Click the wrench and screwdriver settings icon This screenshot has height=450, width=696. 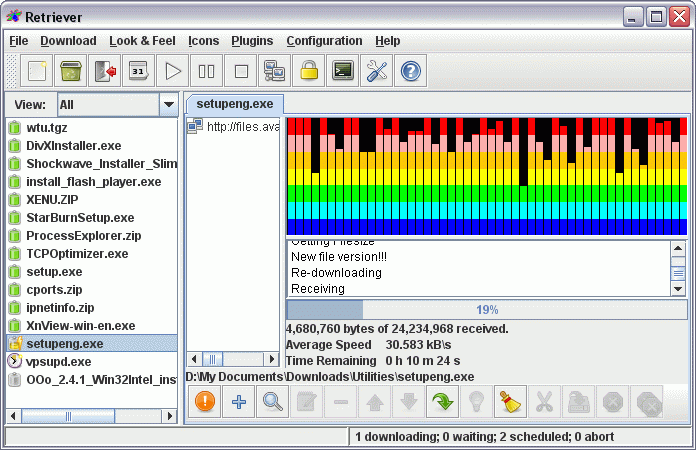(377, 71)
